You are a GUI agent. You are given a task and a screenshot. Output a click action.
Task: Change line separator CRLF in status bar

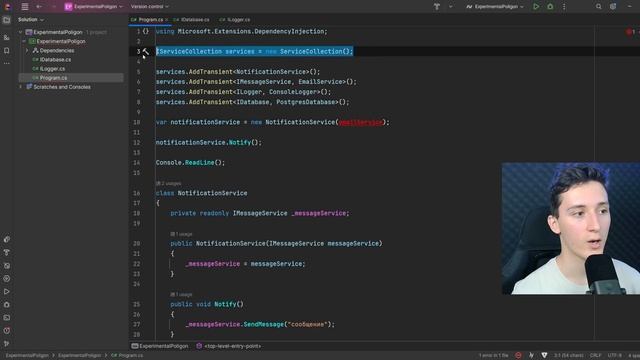pyautogui.click(x=595, y=356)
